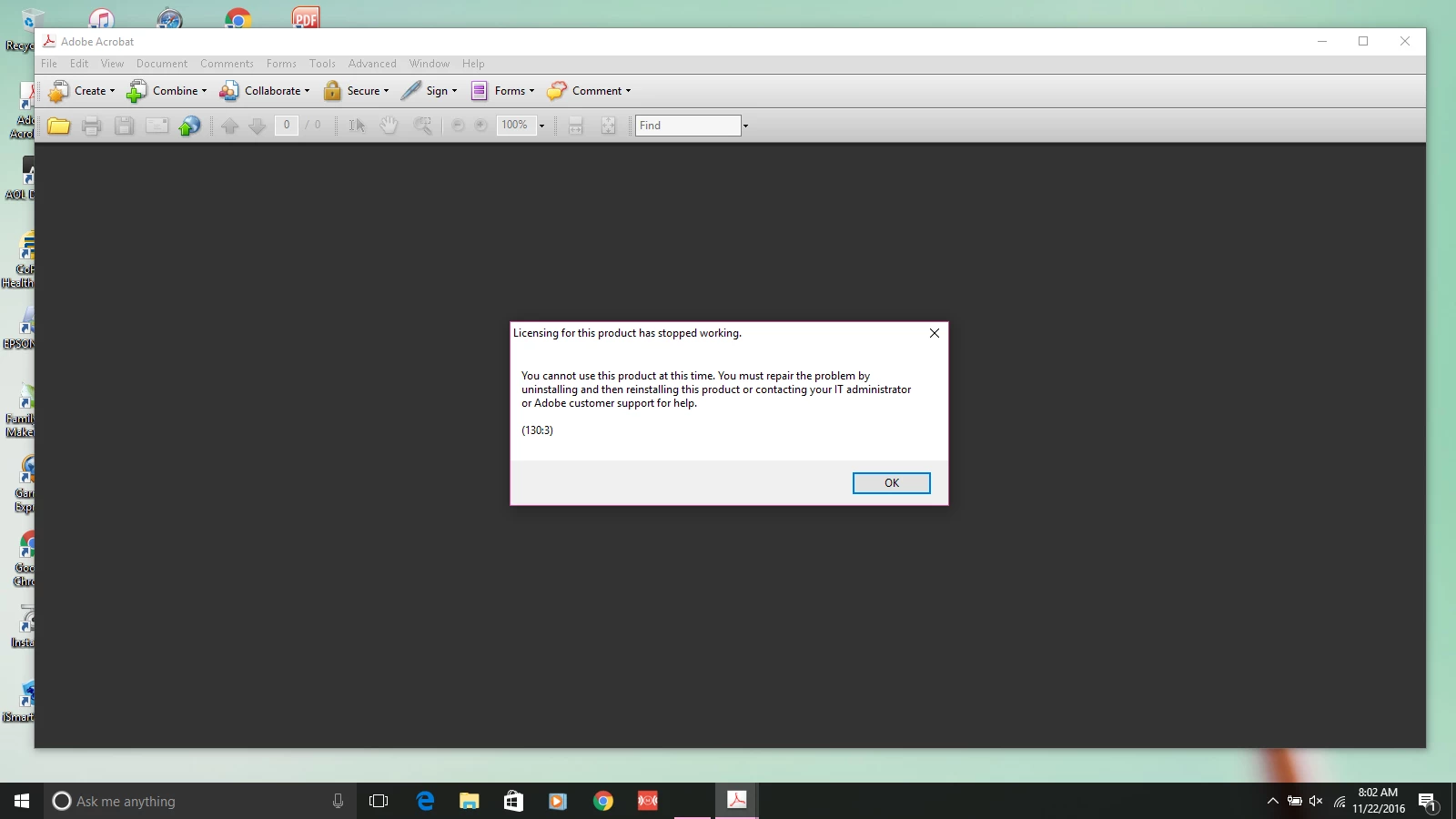The height and width of the screenshot is (819, 1456).
Task: Choose the Hand pan tool
Action: [x=389, y=126]
